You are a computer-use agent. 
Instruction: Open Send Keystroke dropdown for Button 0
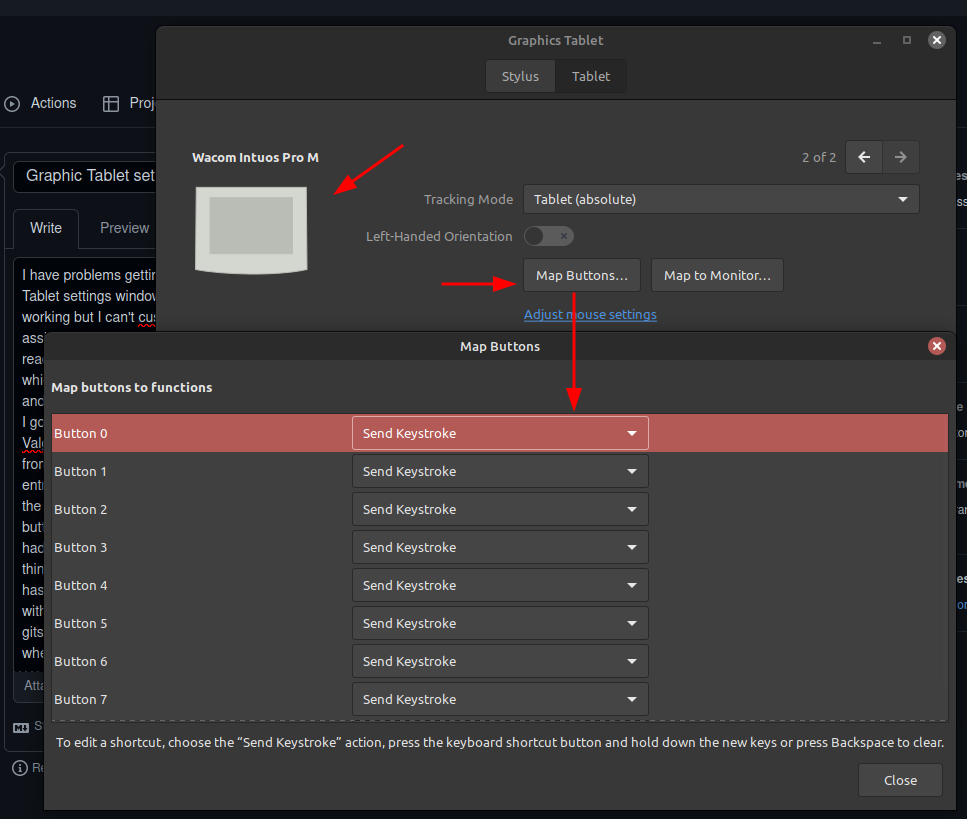pos(499,433)
